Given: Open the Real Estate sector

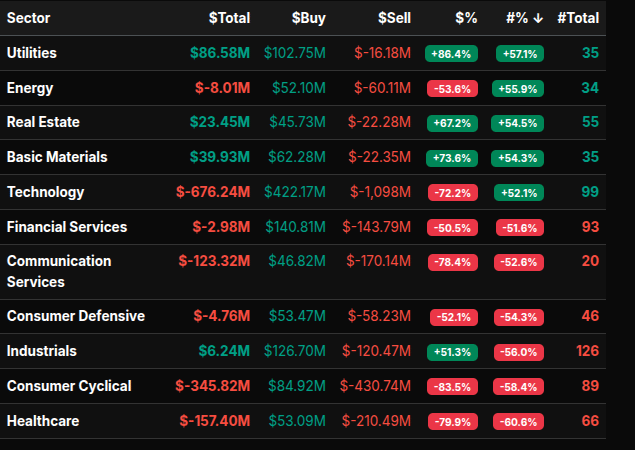Looking at the screenshot, I should pyautogui.click(x=43, y=122).
